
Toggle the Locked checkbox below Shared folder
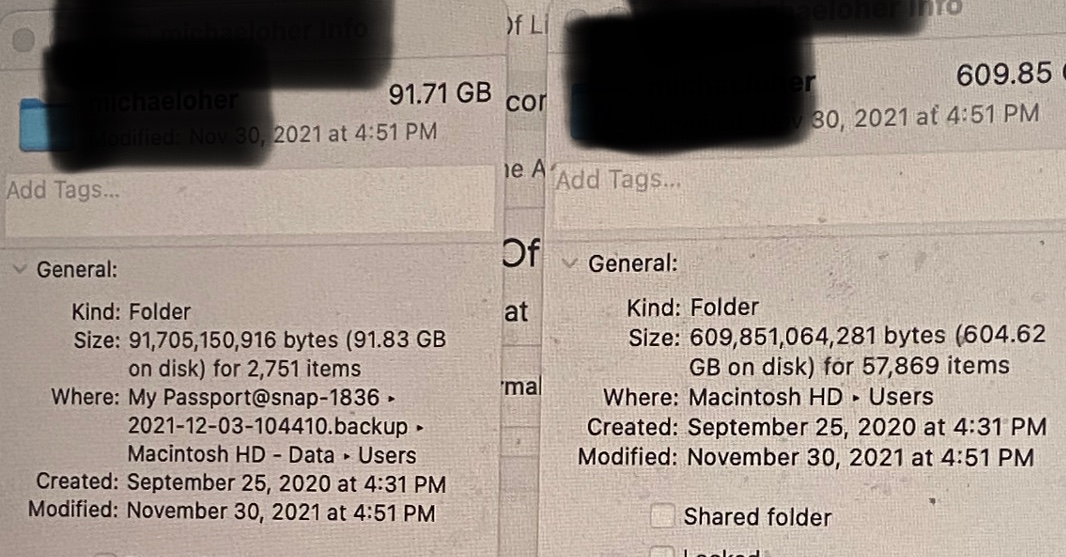662,551
